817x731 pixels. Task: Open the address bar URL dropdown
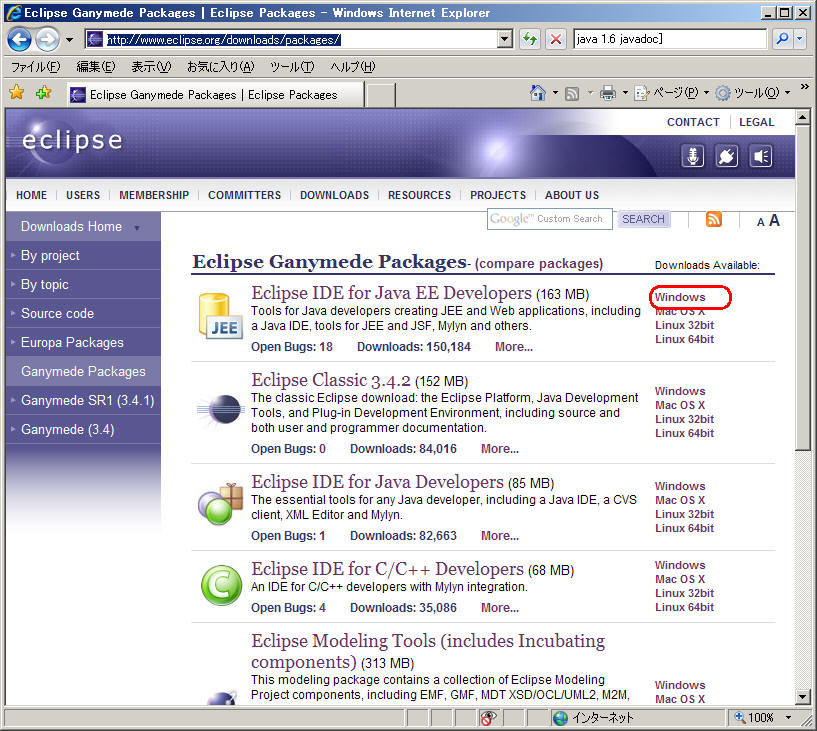coord(505,39)
